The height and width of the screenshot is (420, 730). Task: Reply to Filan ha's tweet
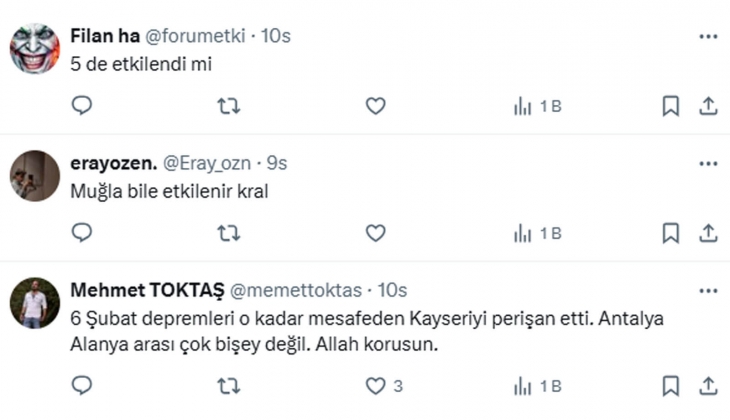pyautogui.click(x=82, y=106)
